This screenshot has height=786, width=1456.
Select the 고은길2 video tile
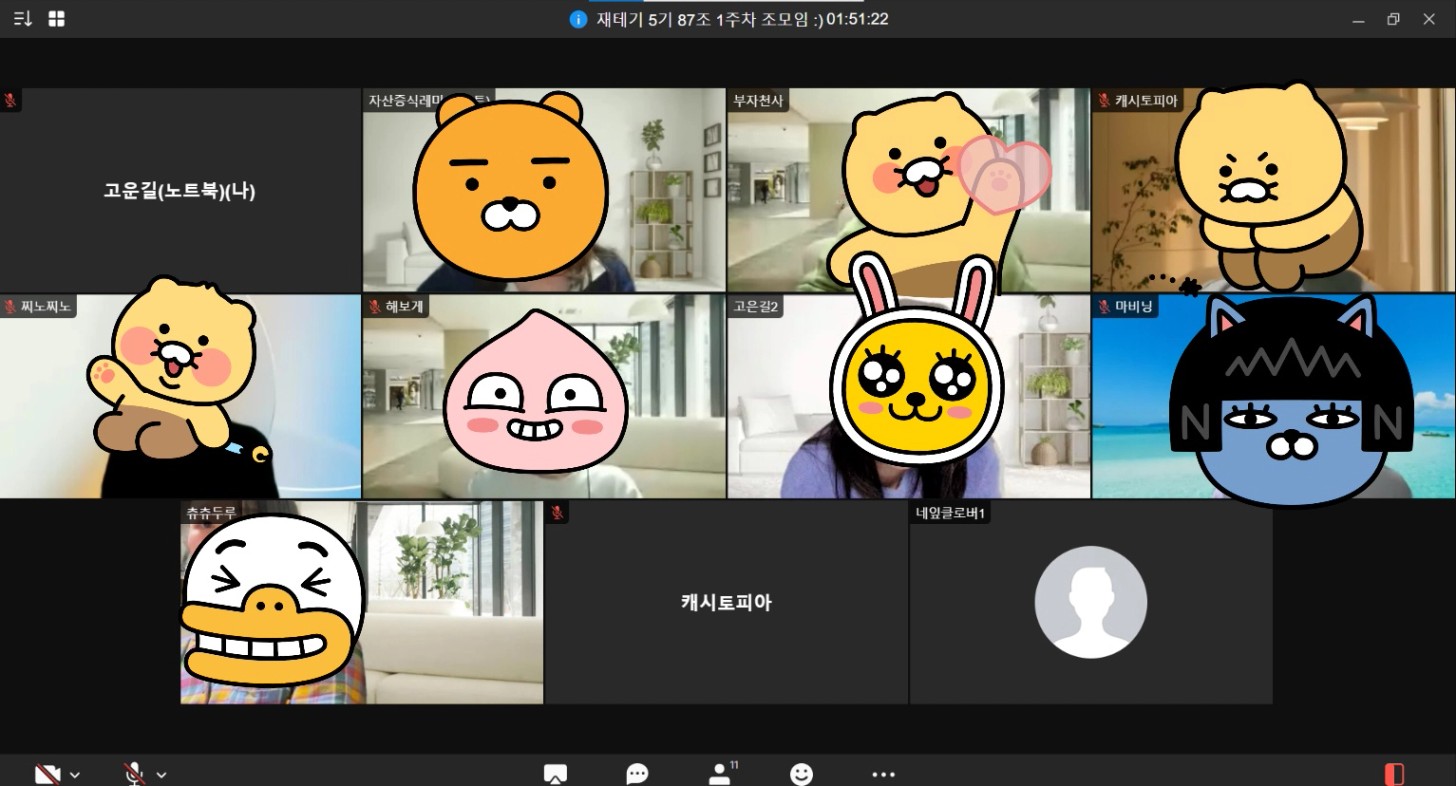pyautogui.click(x=908, y=396)
